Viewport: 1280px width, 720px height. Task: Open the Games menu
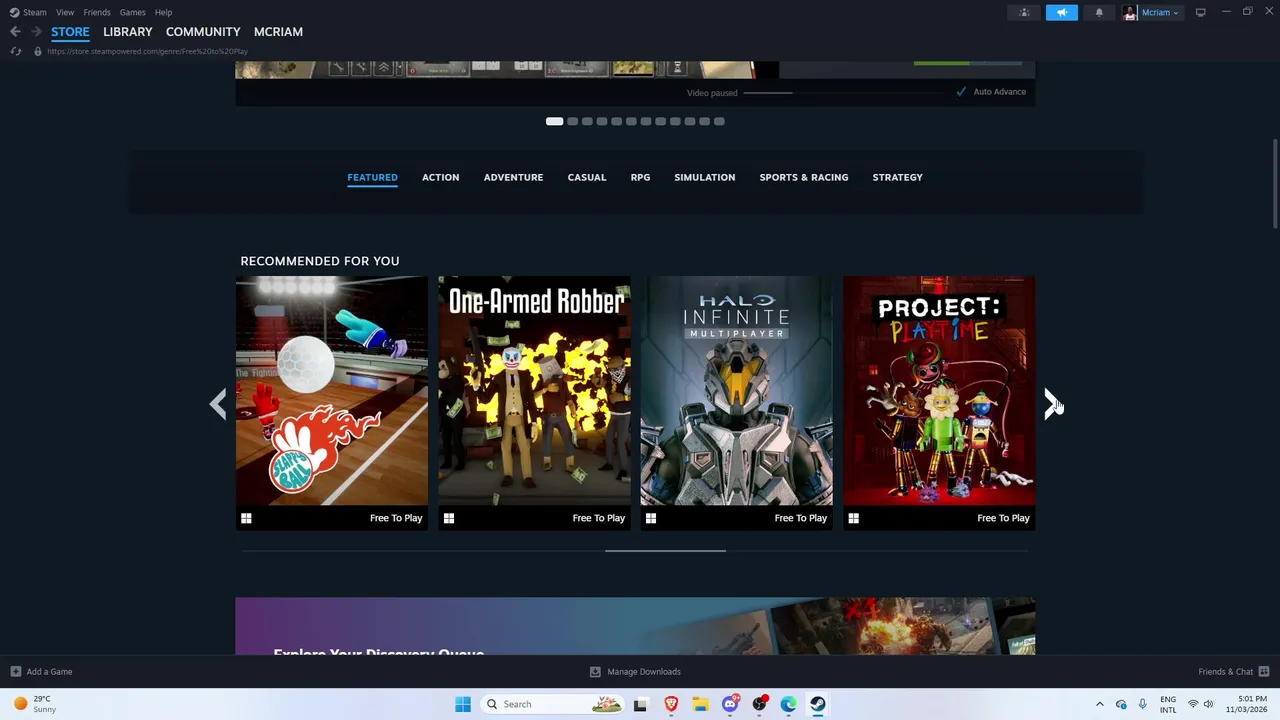(x=132, y=12)
